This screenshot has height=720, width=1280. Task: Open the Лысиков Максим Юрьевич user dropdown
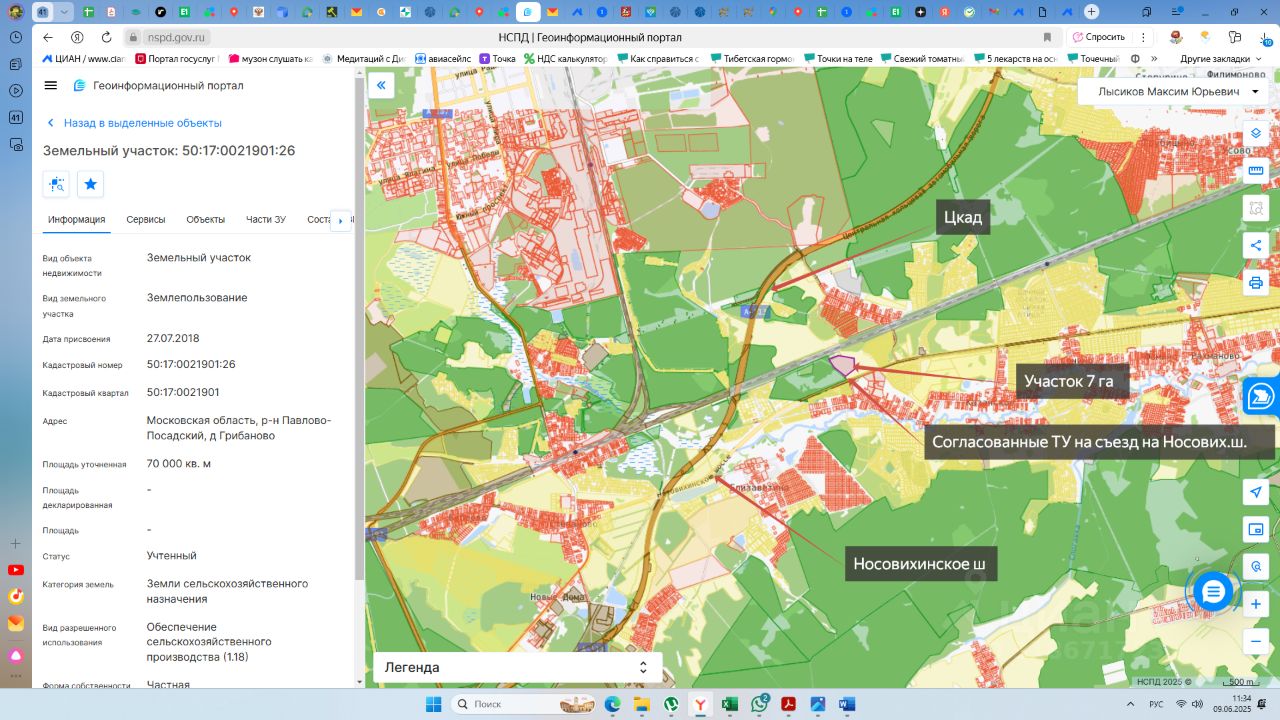pyautogui.click(x=1172, y=92)
